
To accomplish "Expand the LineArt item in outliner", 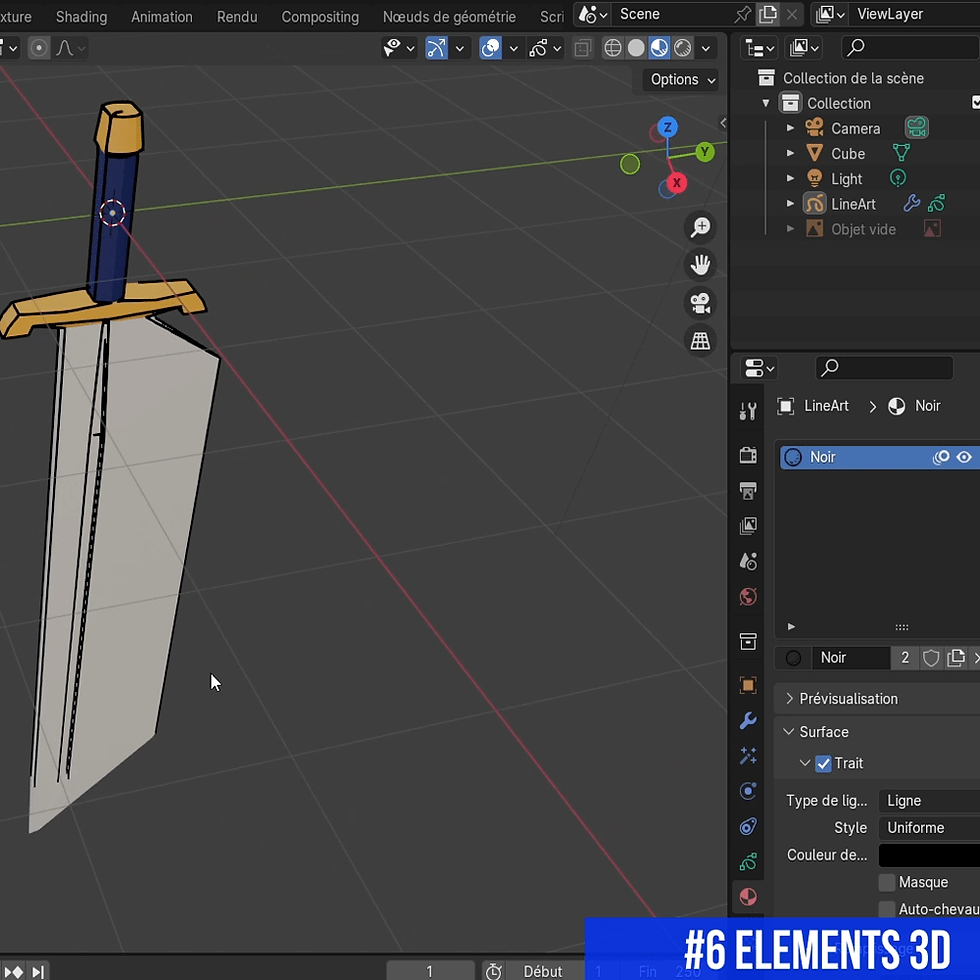I will [790, 204].
